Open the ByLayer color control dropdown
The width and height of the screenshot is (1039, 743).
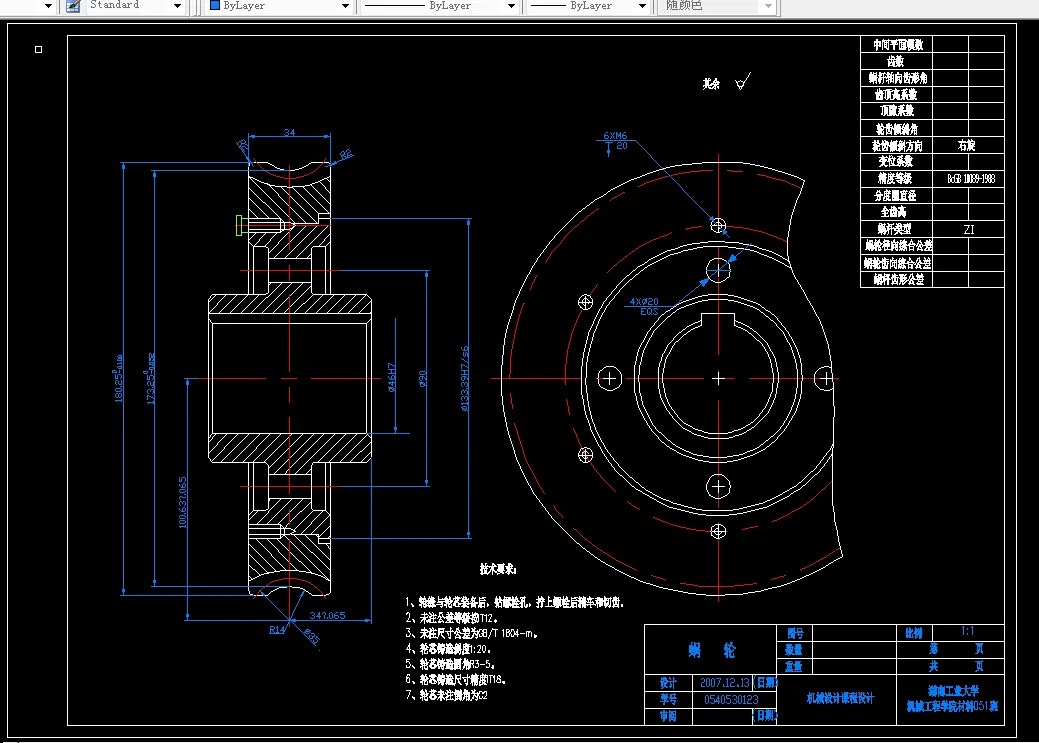[345, 6]
